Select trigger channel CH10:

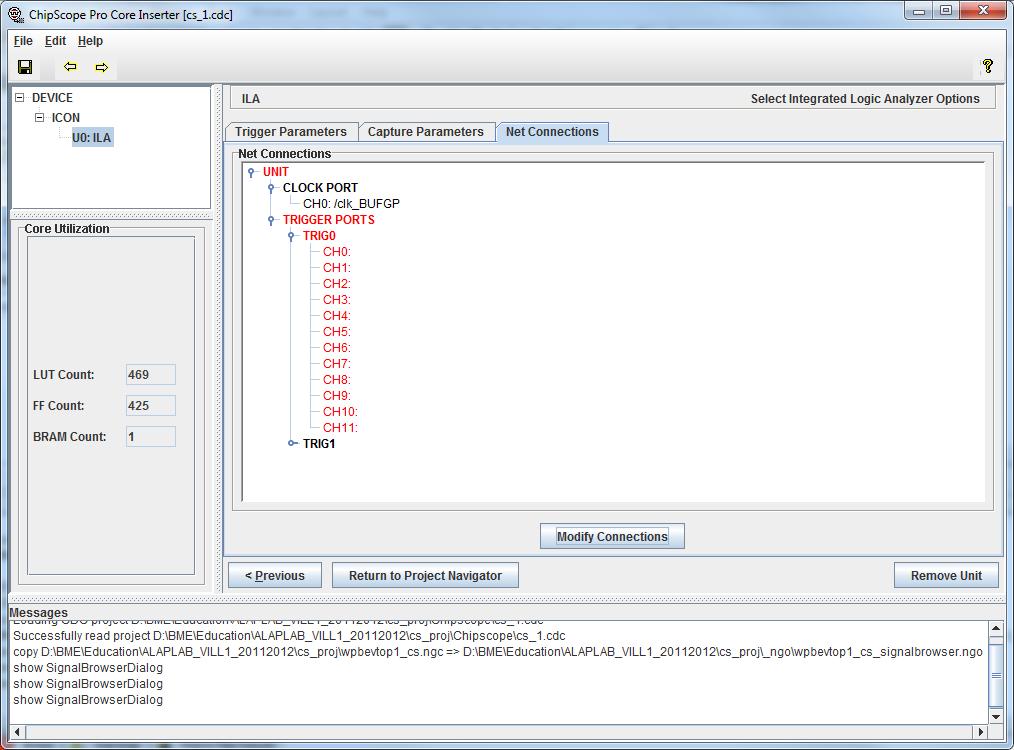(x=340, y=412)
